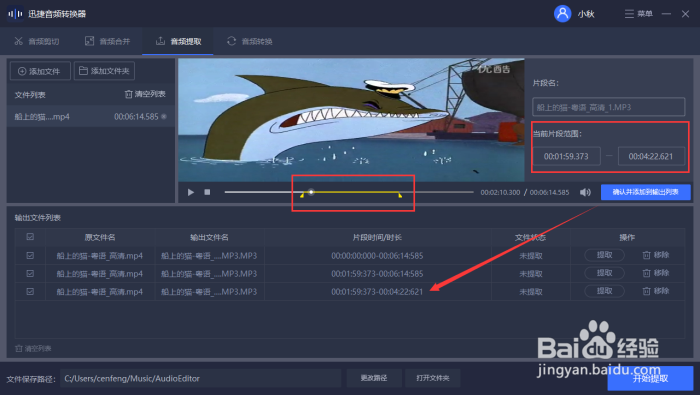700x395 pixels.
Task: Click the yellow segment end marker
Action: click(400, 195)
